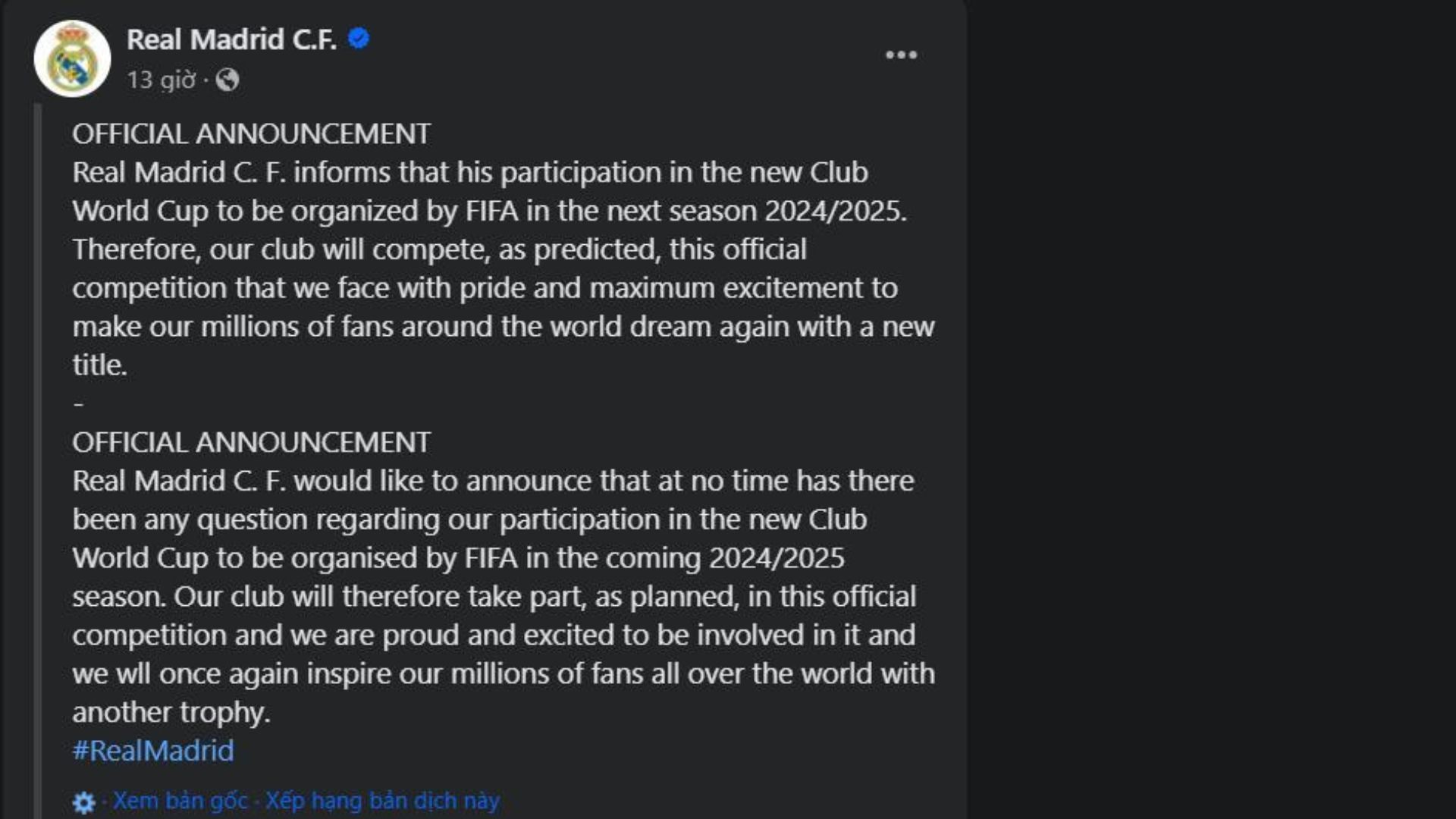The image size is (1456, 819).
Task: Click the "another trophy." closing line
Action: click(171, 713)
